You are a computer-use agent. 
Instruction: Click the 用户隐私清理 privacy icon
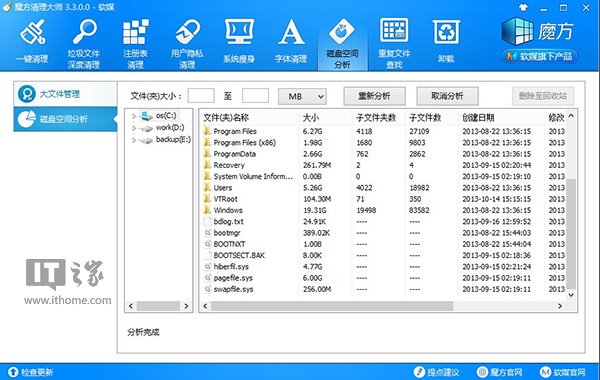[x=188, y=32]
